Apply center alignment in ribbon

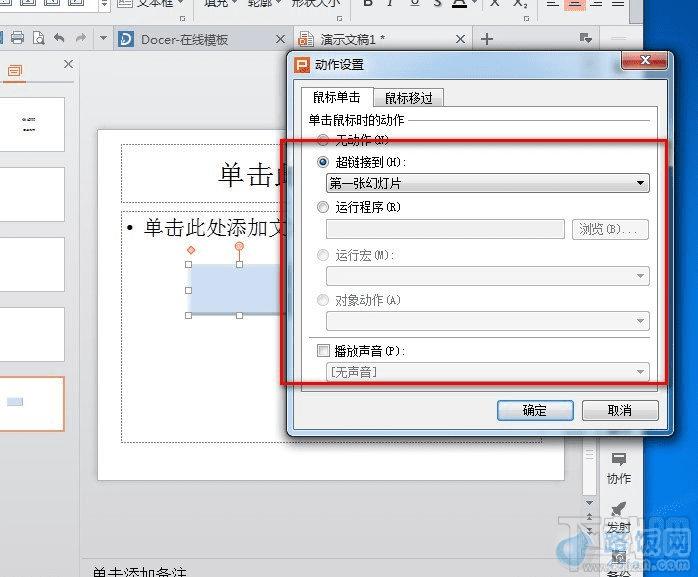(575, 4)
